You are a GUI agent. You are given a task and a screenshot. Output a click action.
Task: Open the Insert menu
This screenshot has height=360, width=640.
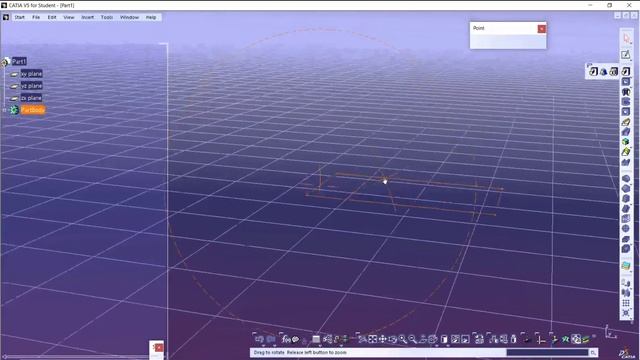click(87, 17)
